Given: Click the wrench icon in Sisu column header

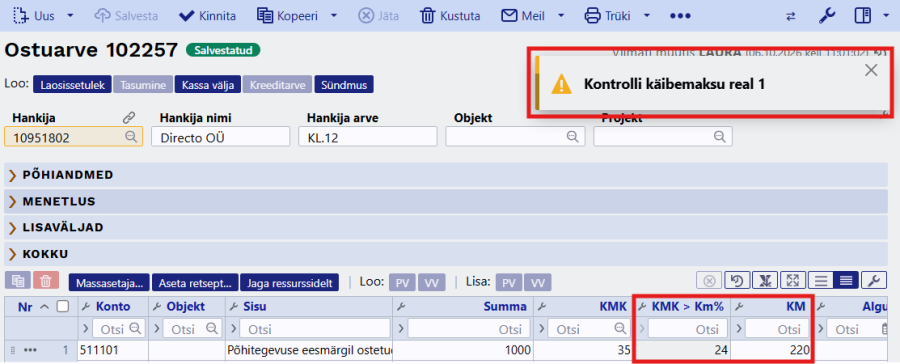Looking at the screenshot, I should coord(233,307).
